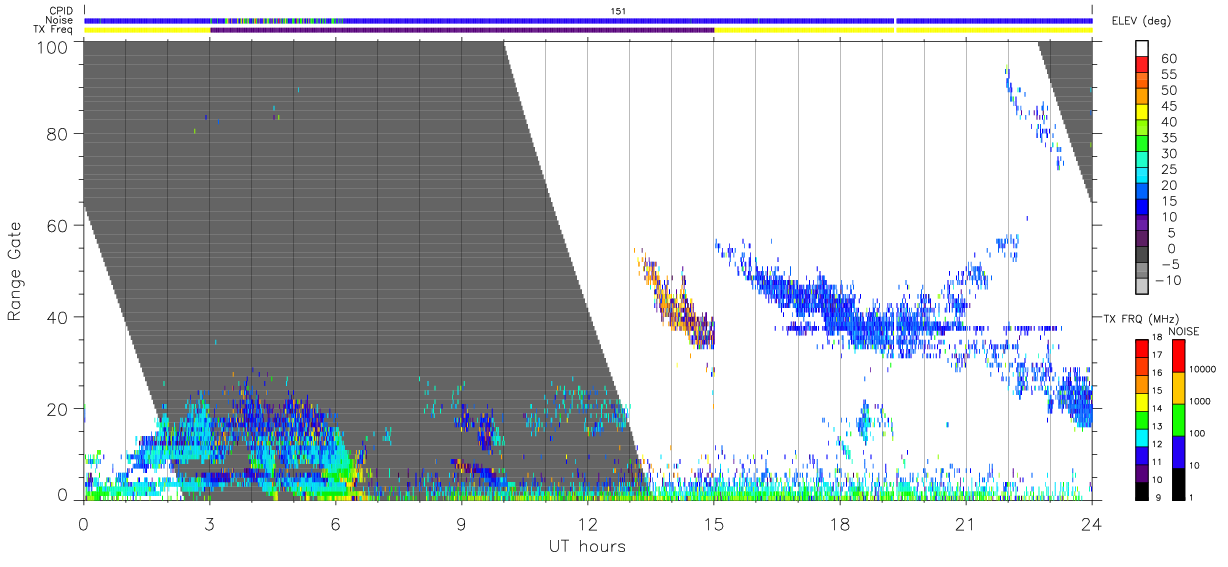Click the '80' tick label on the Range Gate axis

(57, 133)
